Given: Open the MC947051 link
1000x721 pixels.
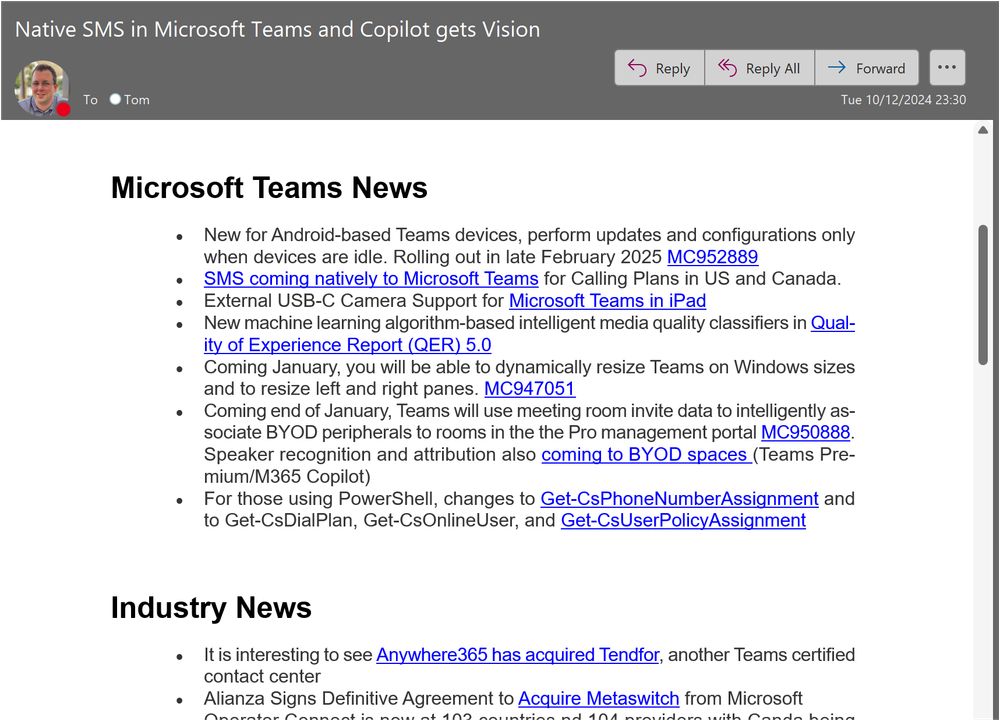Looking at the screenshot, I should (530, 389).
